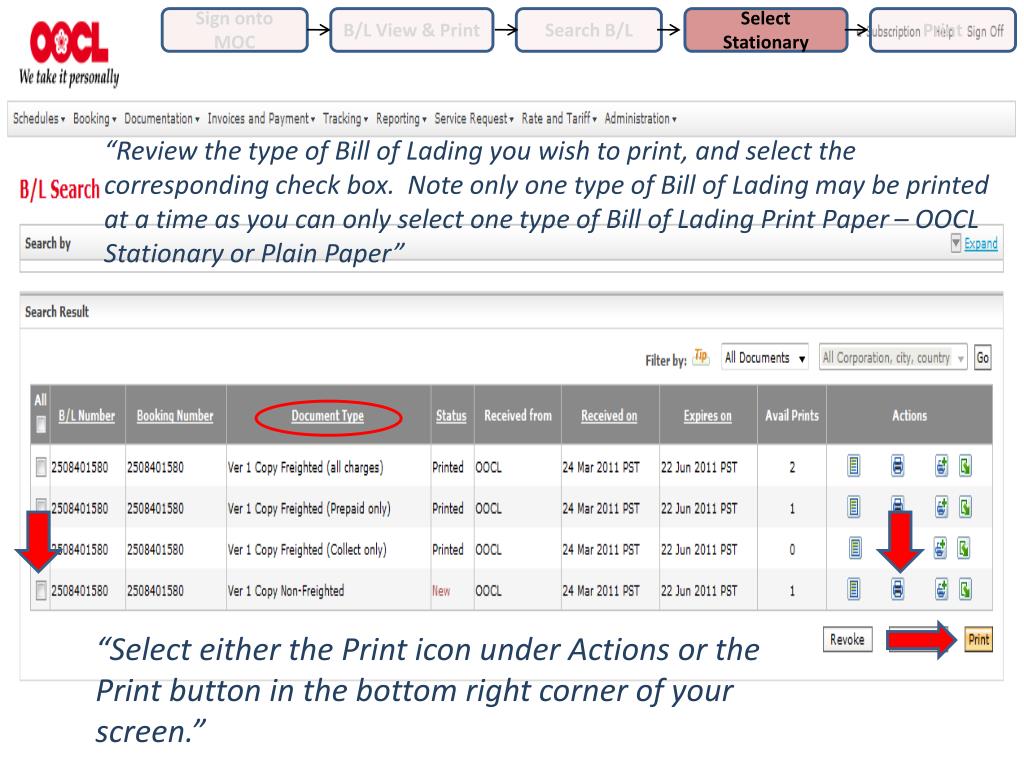Click the Tip icon beside Filter by

point(701,357)
